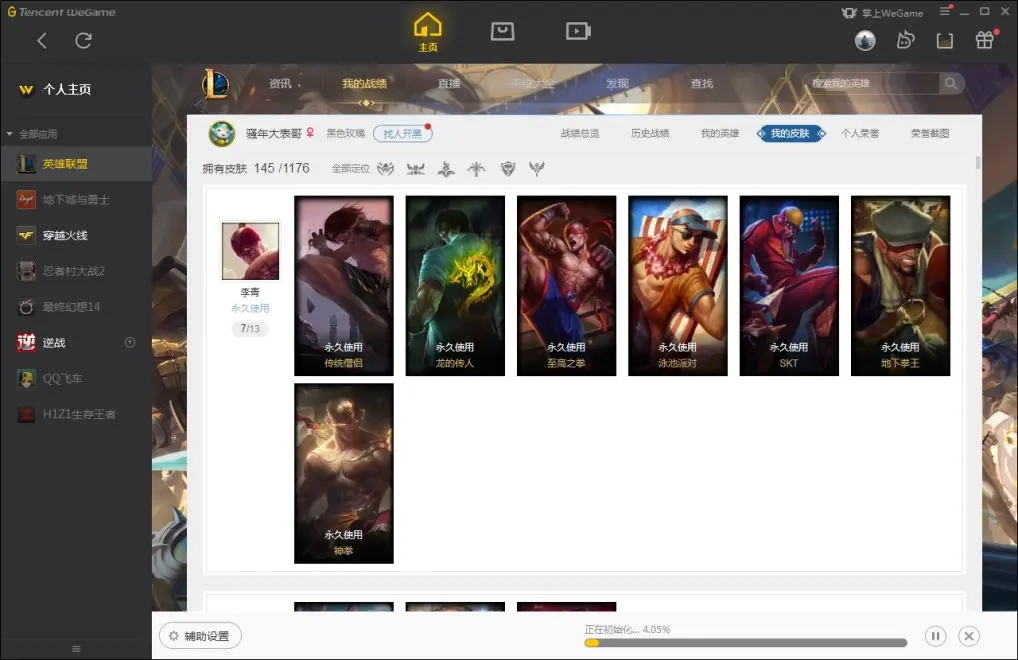Viewport: 1018px width, 660px height.
Task: Click the hero search input field
Action: point(871,83)
